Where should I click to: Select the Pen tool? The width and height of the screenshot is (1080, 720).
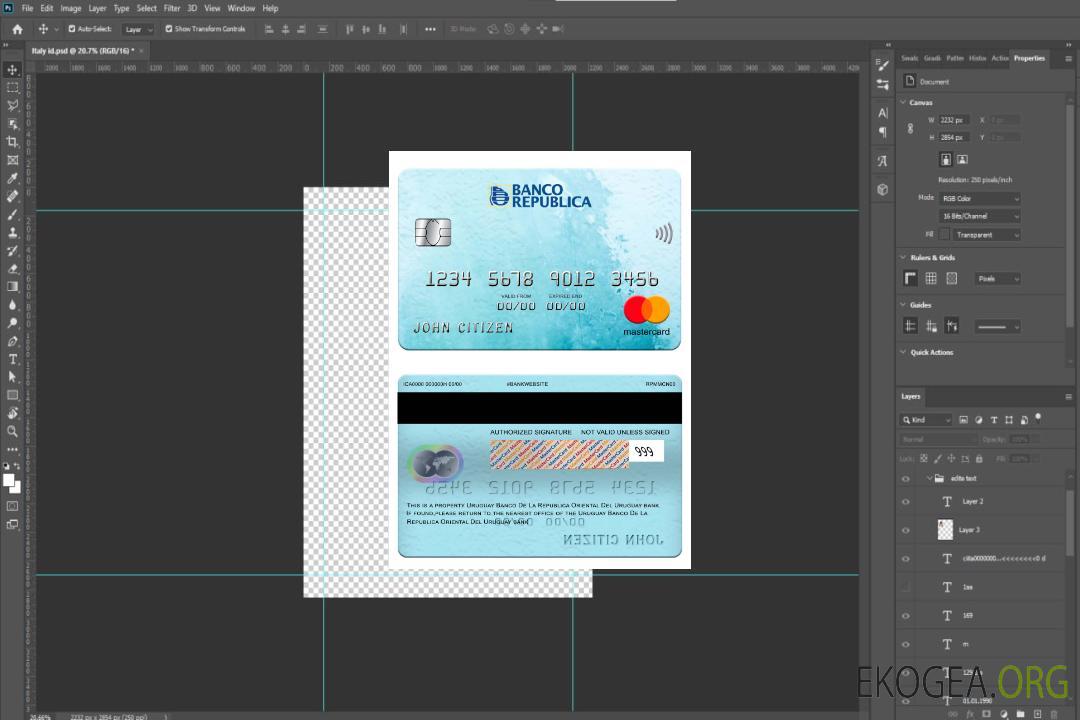pos(12,341)
